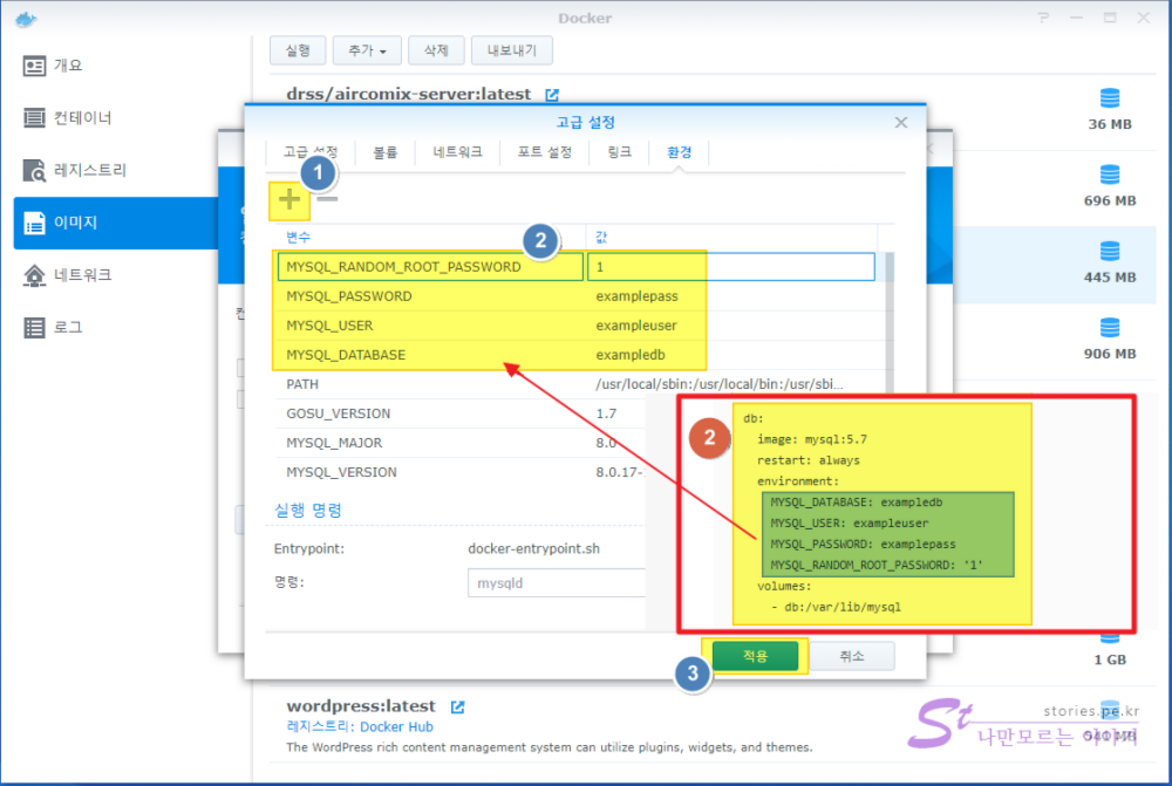Open the 개요 overview section
This screenshot has width=1172, height=786.
pyautogui.click(x=66, y=66)
